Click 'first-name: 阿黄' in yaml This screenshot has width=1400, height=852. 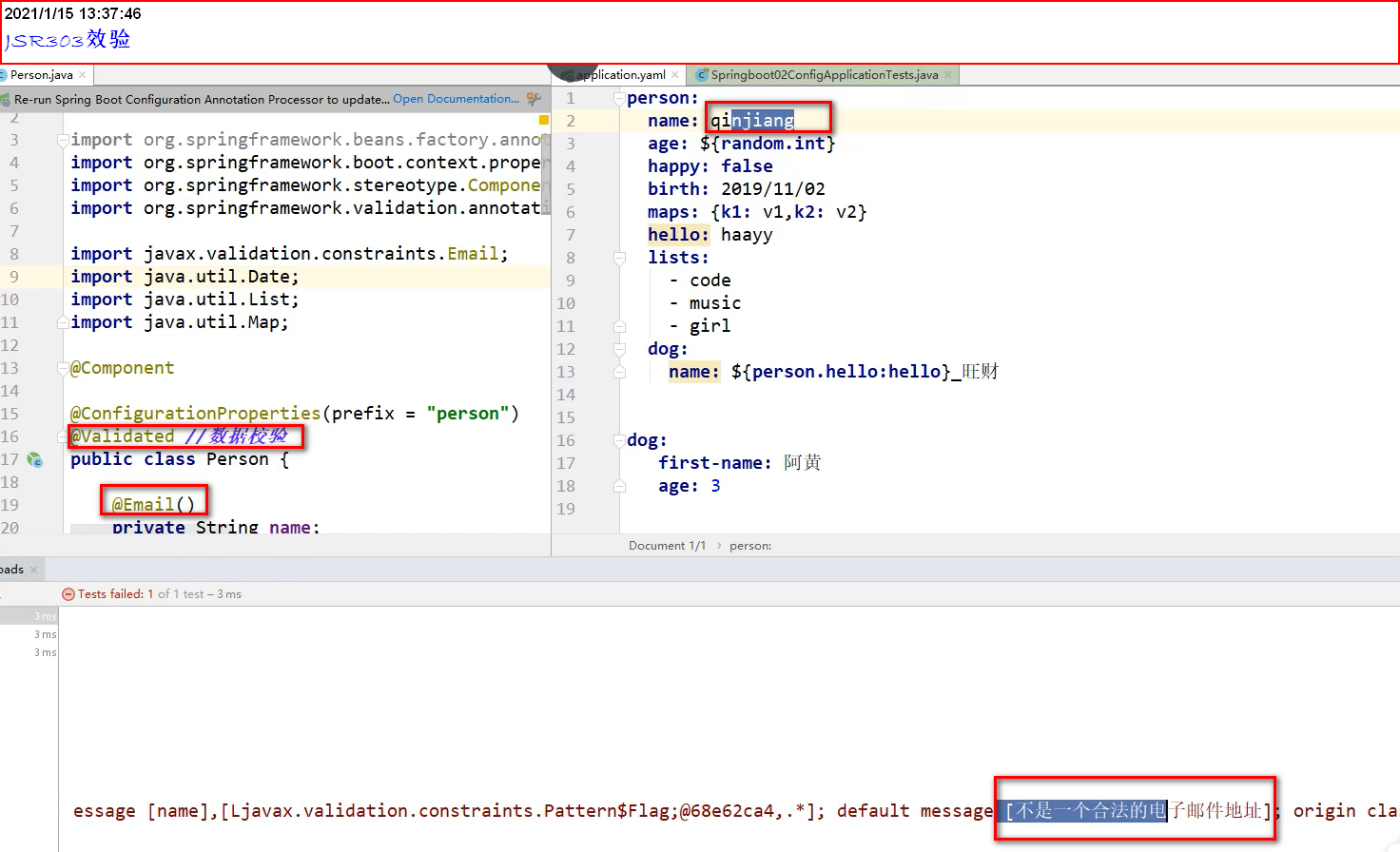pyautogui.click(x=740, y=463)
